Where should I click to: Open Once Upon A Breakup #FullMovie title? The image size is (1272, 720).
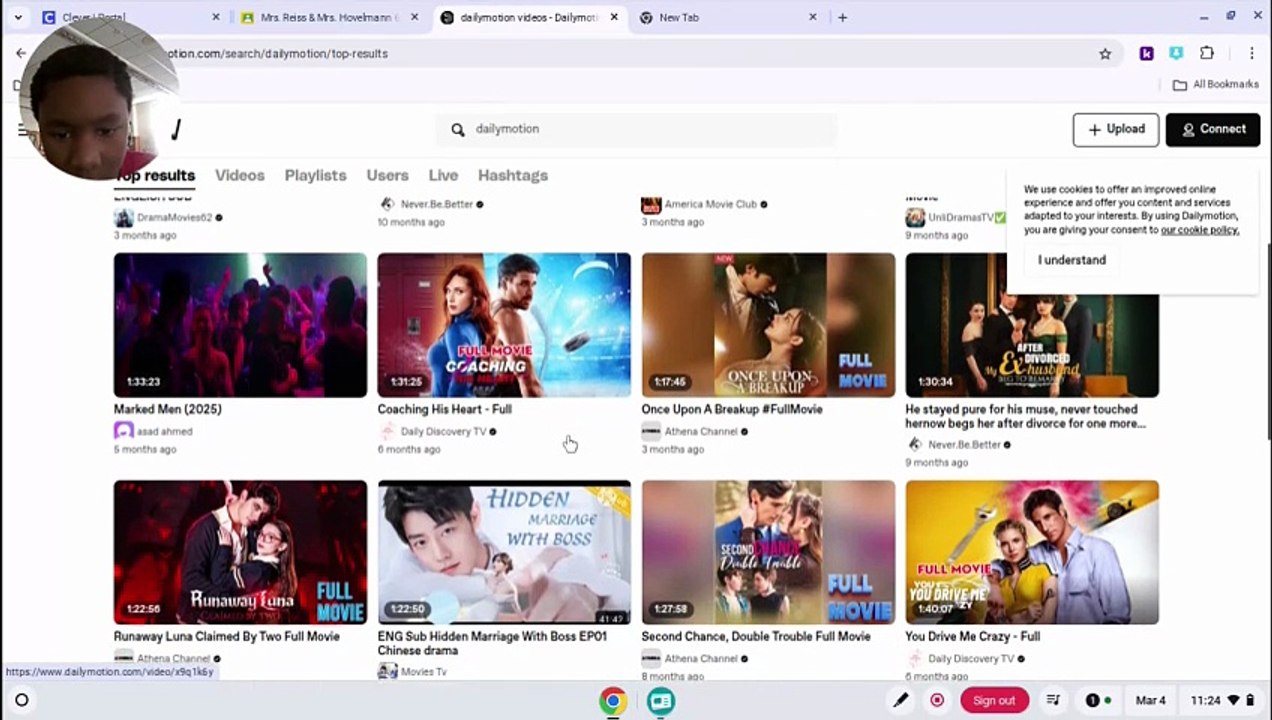tap(732, 409)
